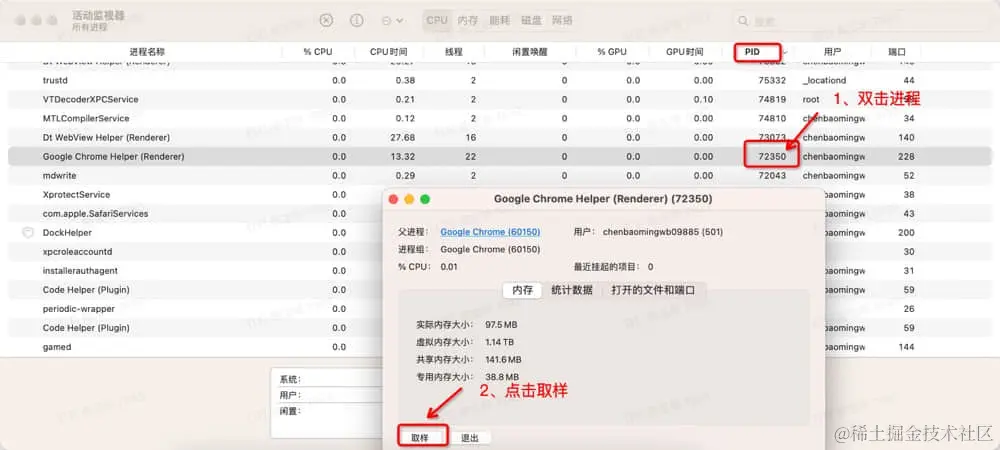Click the 共享内存大小 141.6 MB value
This screenshot has height=450, width=1000.
pyautogui.click(x=503, y=359)
